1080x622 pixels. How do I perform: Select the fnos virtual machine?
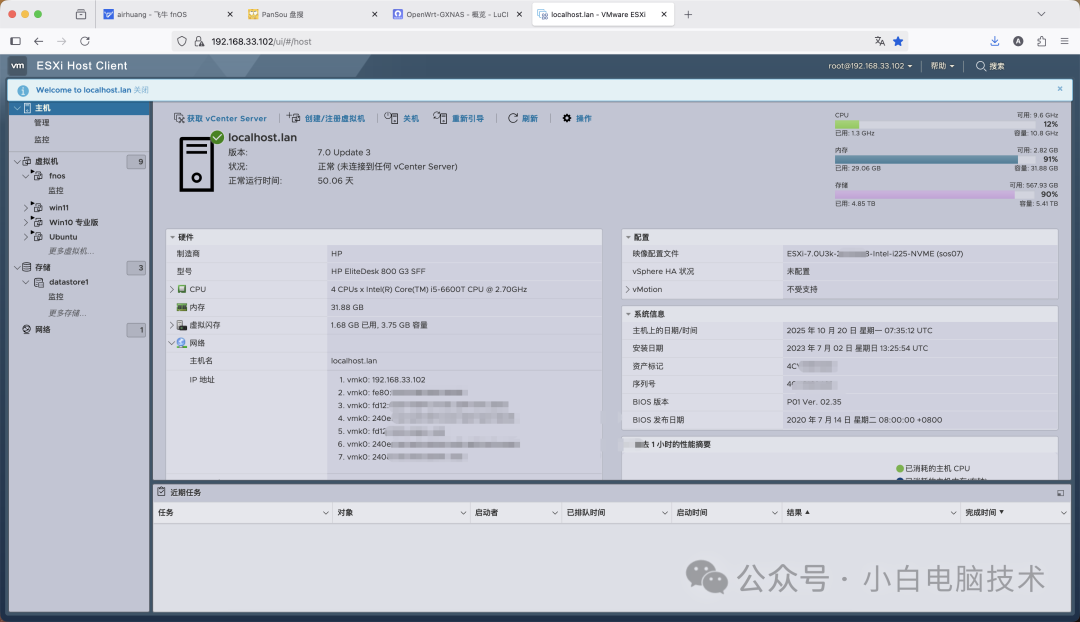[x=57, y=176]
